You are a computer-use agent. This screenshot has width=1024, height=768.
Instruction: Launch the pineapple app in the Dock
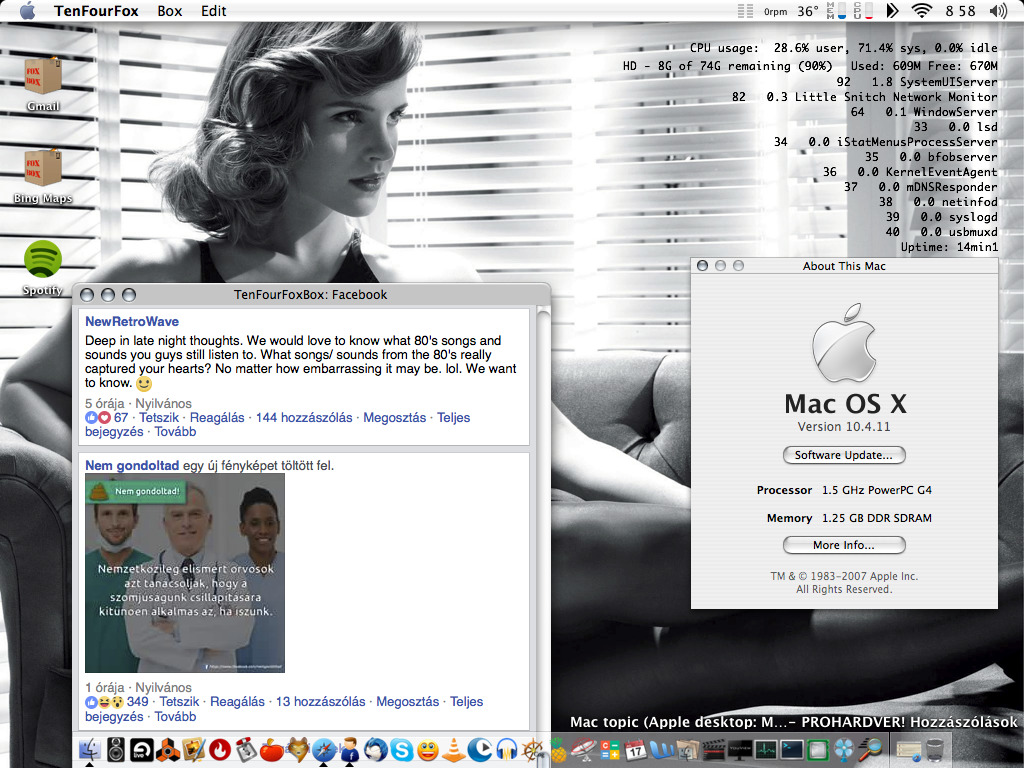(x=558, y=750)
